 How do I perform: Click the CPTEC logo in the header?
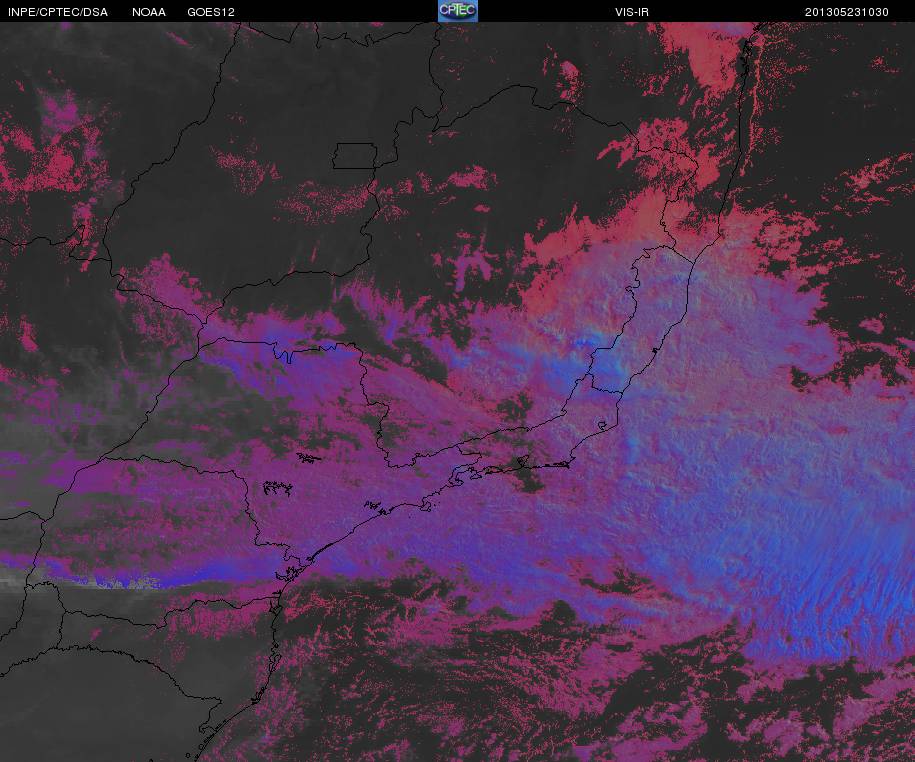pos(458,11)
